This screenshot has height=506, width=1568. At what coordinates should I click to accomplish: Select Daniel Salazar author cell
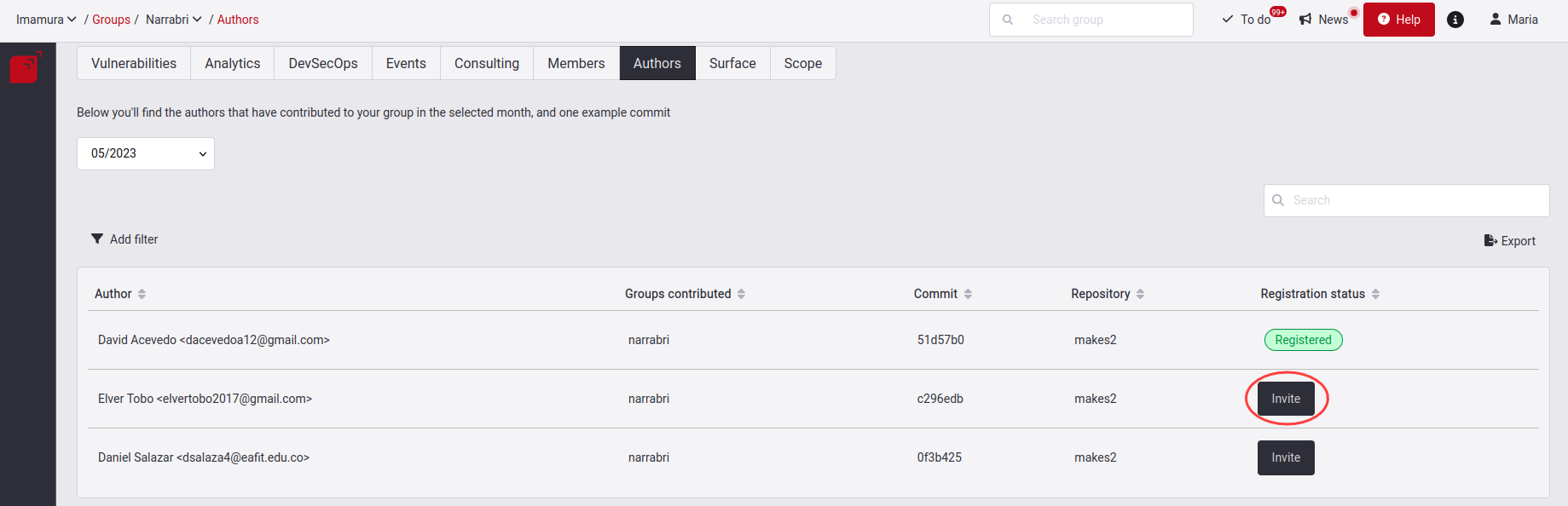[204, 457]
